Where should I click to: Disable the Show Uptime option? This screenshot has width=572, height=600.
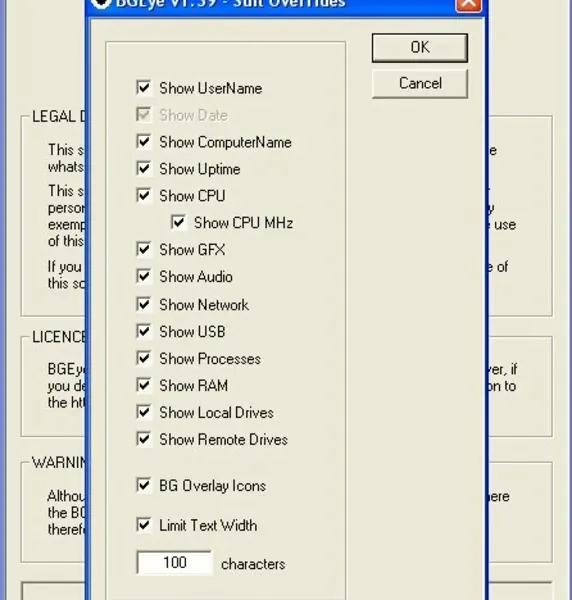[144, 169]
